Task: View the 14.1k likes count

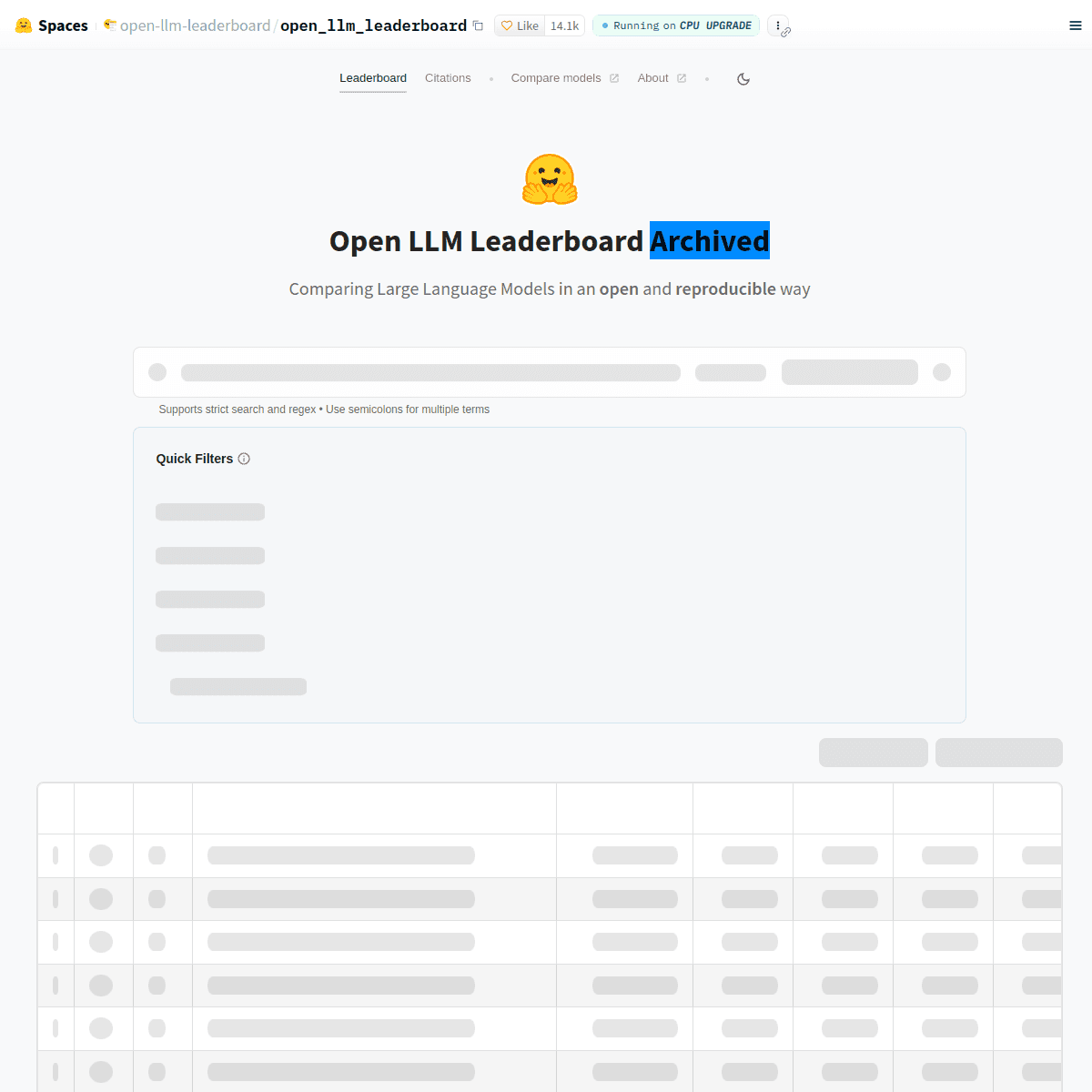Action: click(564, 25)
